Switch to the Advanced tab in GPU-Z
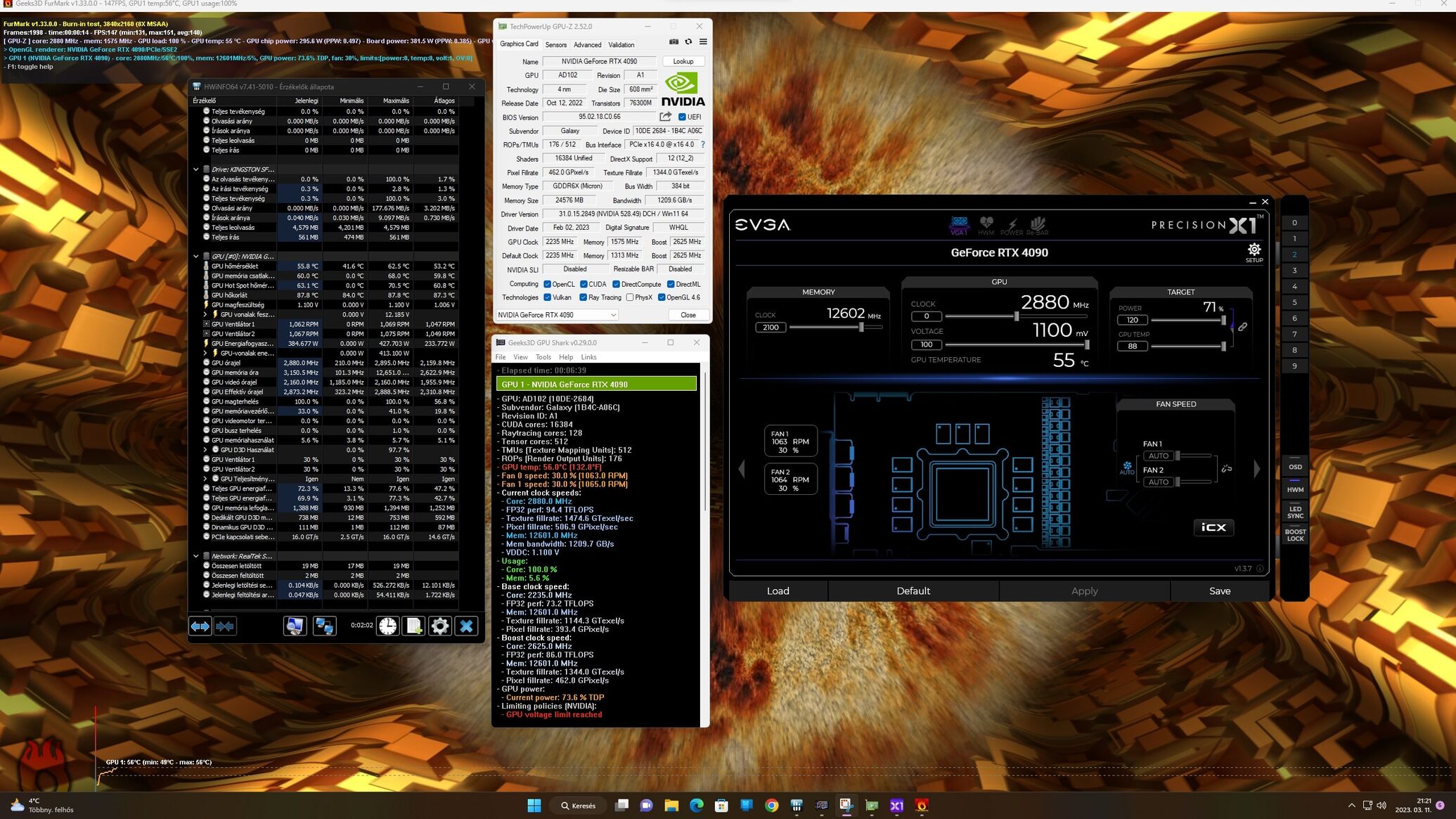 pyautogui.click(x=587, y=44)
